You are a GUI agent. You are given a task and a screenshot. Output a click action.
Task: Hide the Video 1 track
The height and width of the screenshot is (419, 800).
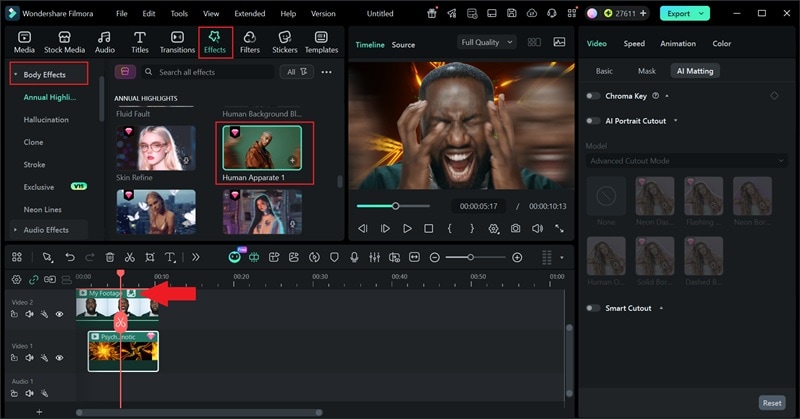59,358
